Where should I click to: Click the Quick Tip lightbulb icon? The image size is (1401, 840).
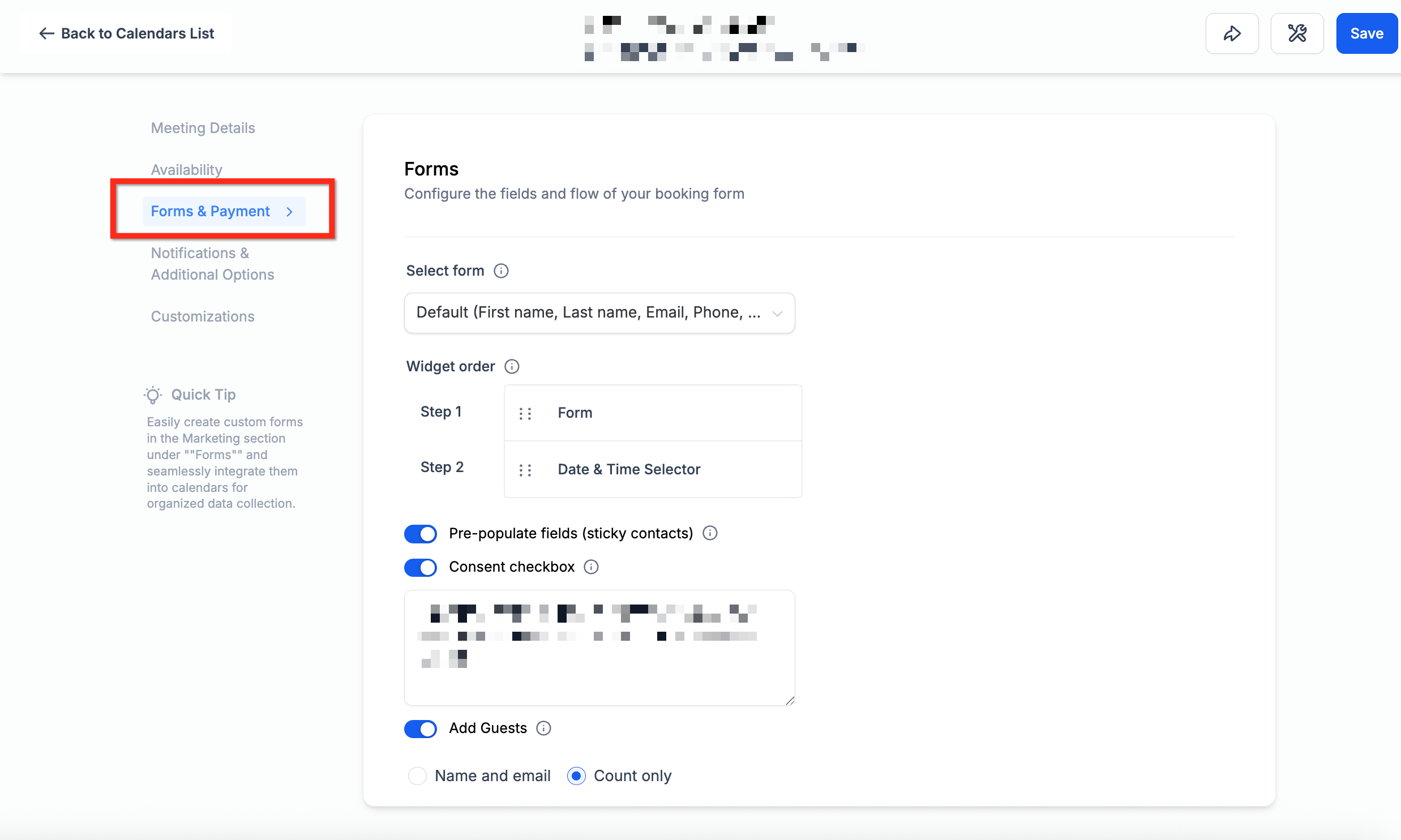click(153, 395)
